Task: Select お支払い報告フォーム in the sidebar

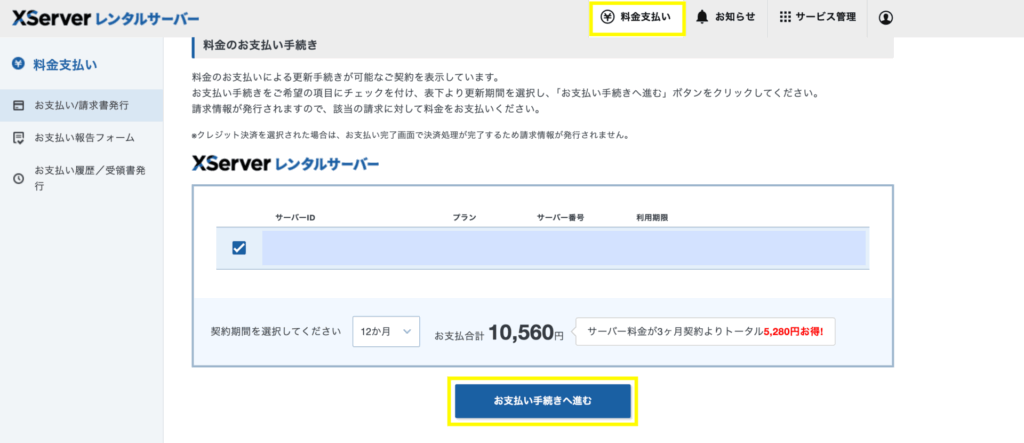Action: click(84, 137)
